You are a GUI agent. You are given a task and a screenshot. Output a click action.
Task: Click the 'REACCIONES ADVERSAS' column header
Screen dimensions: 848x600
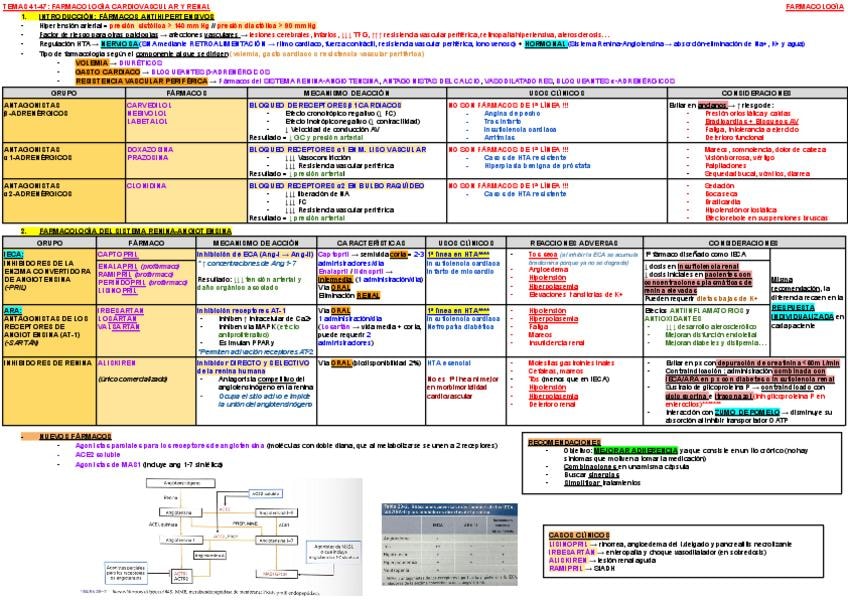(x=574, y=243)
